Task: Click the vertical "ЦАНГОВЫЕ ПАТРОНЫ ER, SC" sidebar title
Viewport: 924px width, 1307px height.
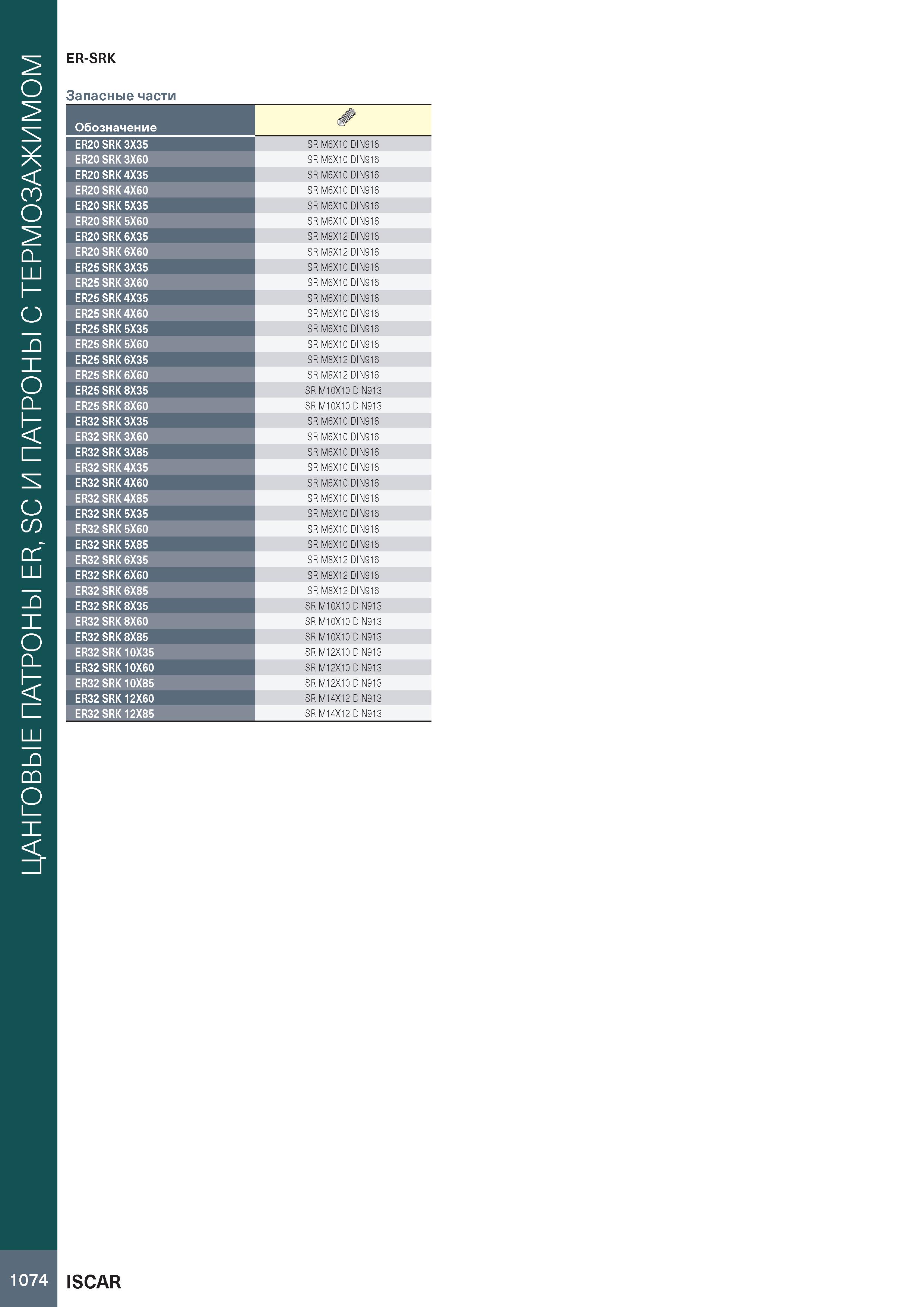Action: 32,464
